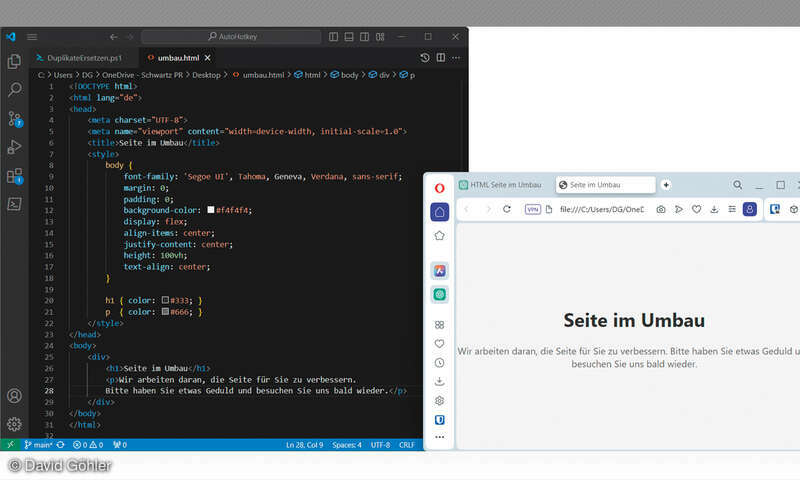
Task: Click the 'main' branch in status bar
Action: pyautogui.click(x=38, y=444)
